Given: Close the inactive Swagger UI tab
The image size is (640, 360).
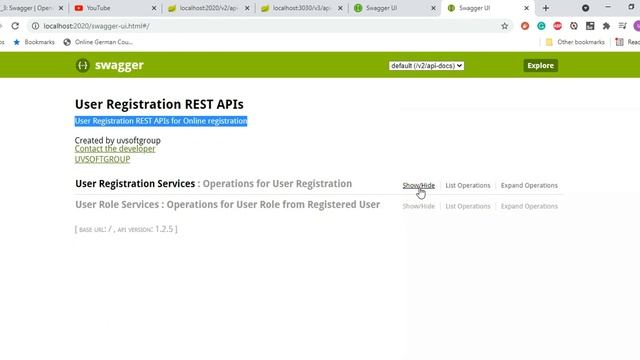Looking at the screenshot, I should 433,8.
